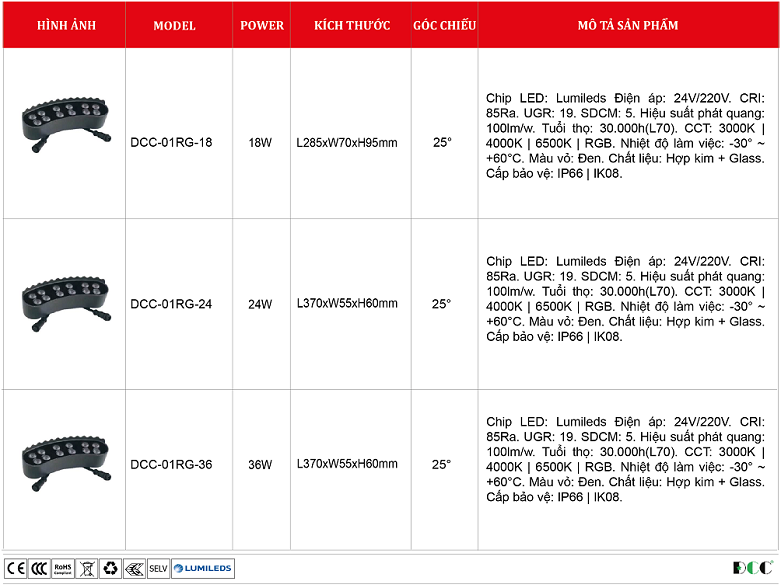Select the 24W power cell

point(260,304)
